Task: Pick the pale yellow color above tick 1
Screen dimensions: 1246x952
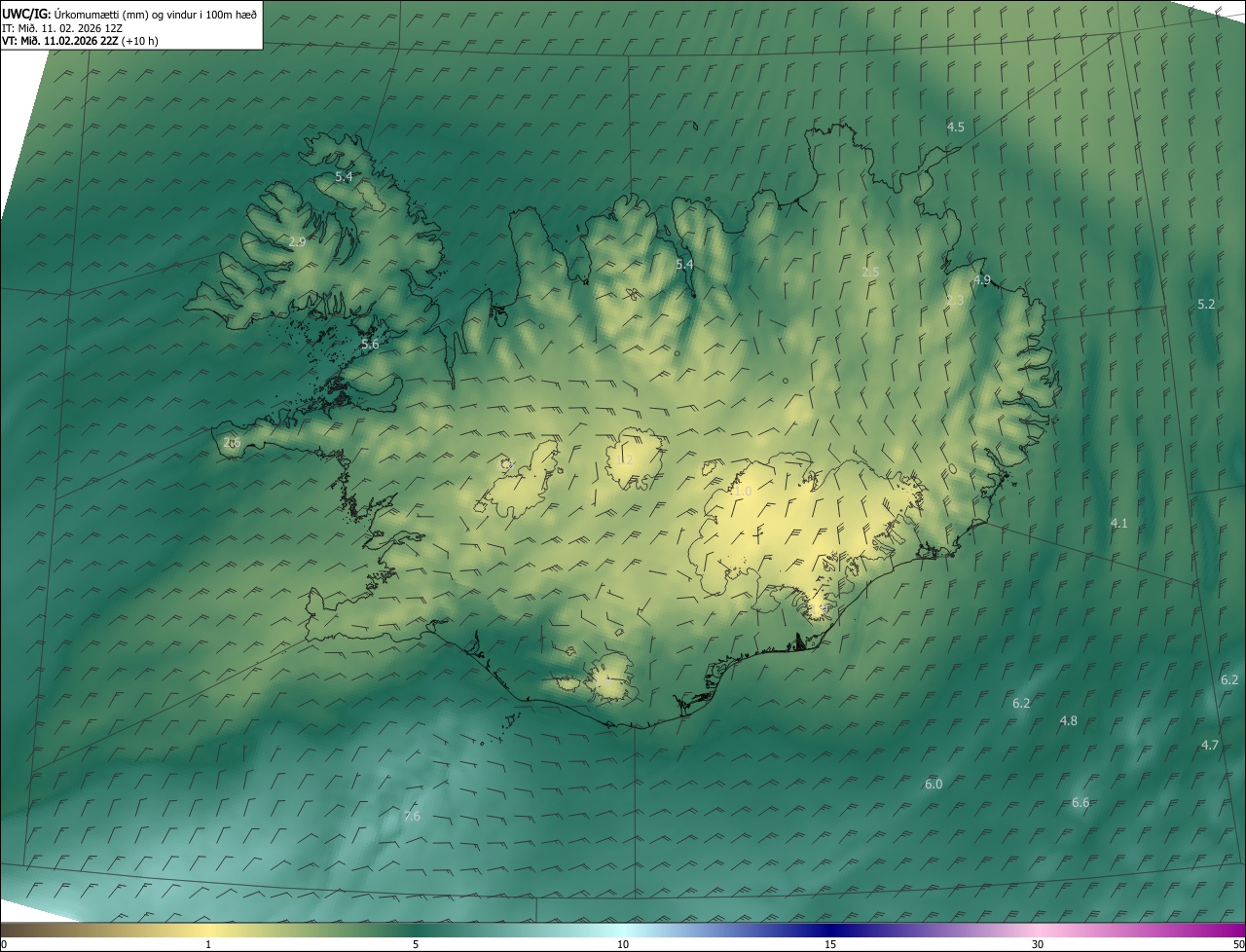Action: [x=208, y=930]
